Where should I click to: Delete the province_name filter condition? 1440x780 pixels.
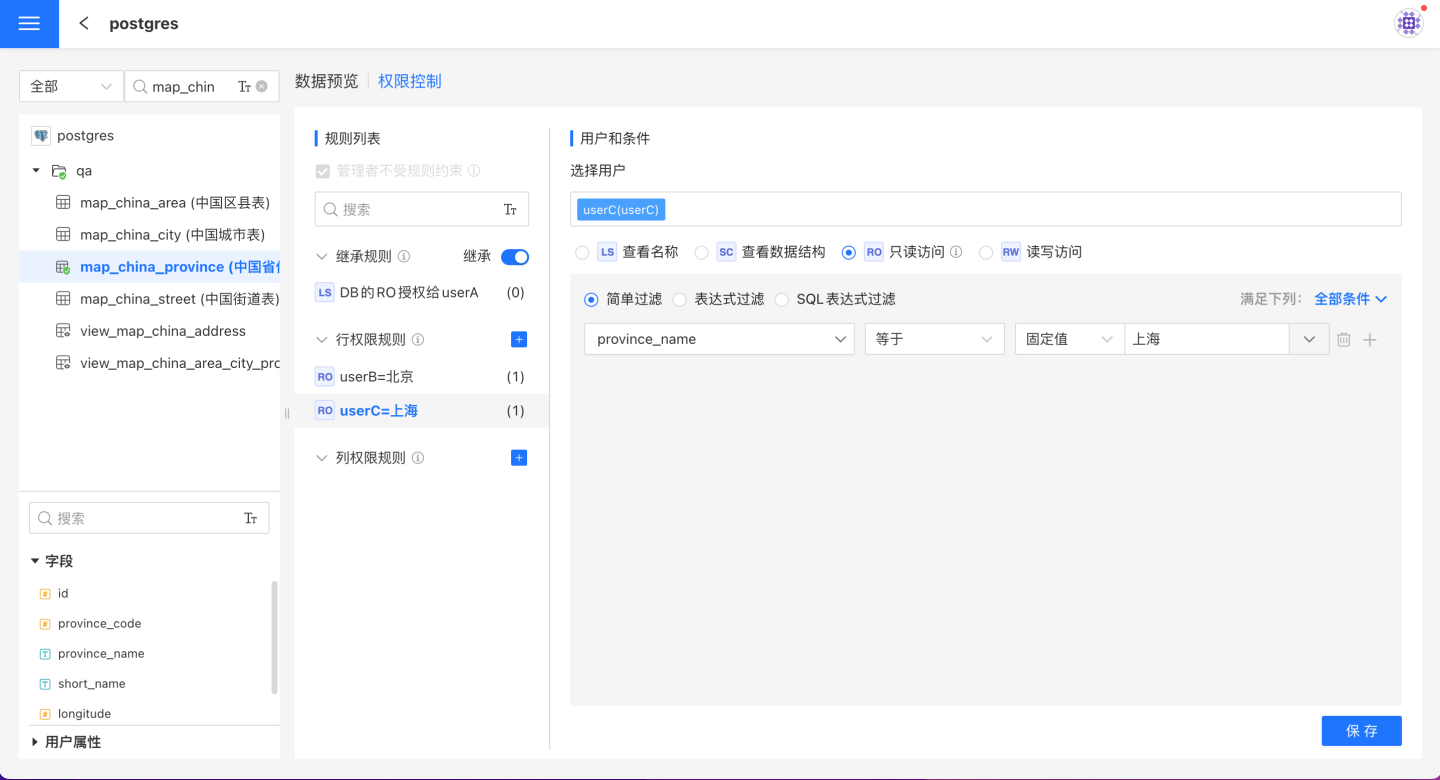pyautogui.click(x=1344, y=340)
